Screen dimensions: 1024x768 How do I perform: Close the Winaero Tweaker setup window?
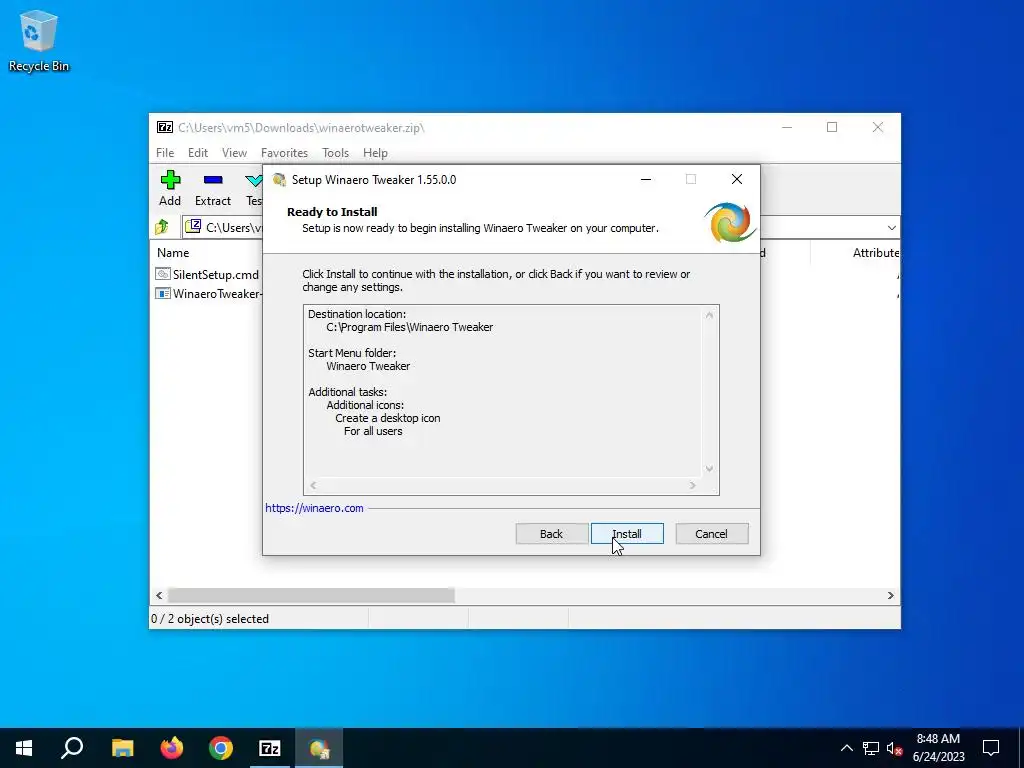tap(737, 179)
